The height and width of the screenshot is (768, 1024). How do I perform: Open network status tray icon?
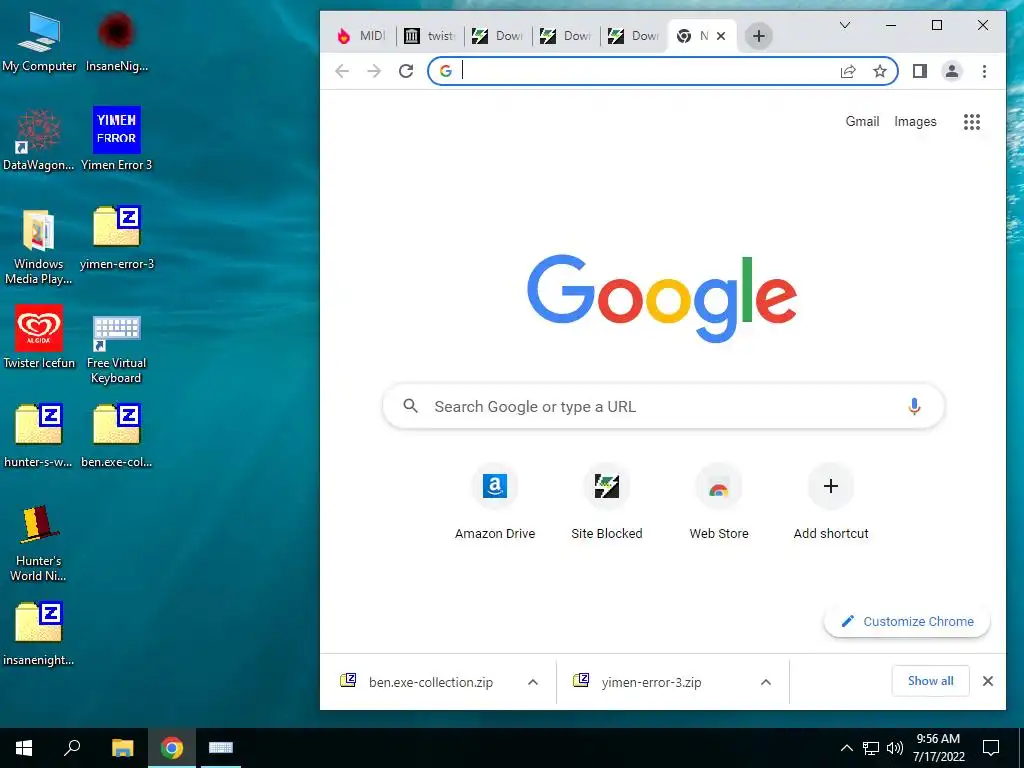pyautogui.click(x=871, y=748)
